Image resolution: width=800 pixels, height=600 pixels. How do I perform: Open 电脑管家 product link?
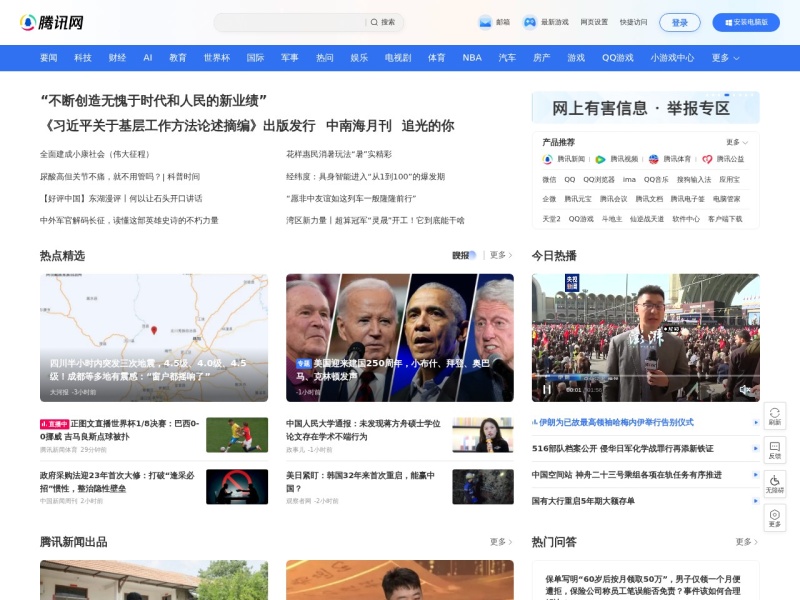click(x=726, y=199)
